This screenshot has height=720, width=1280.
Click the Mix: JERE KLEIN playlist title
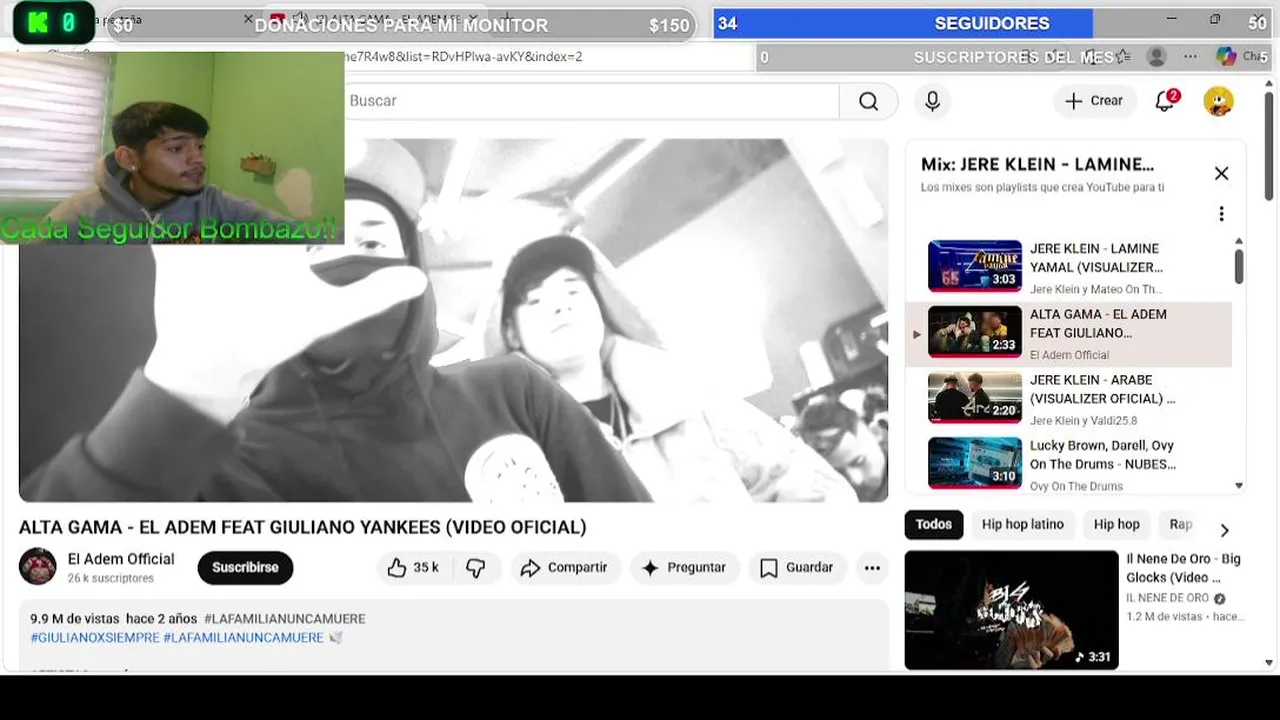1037,164
